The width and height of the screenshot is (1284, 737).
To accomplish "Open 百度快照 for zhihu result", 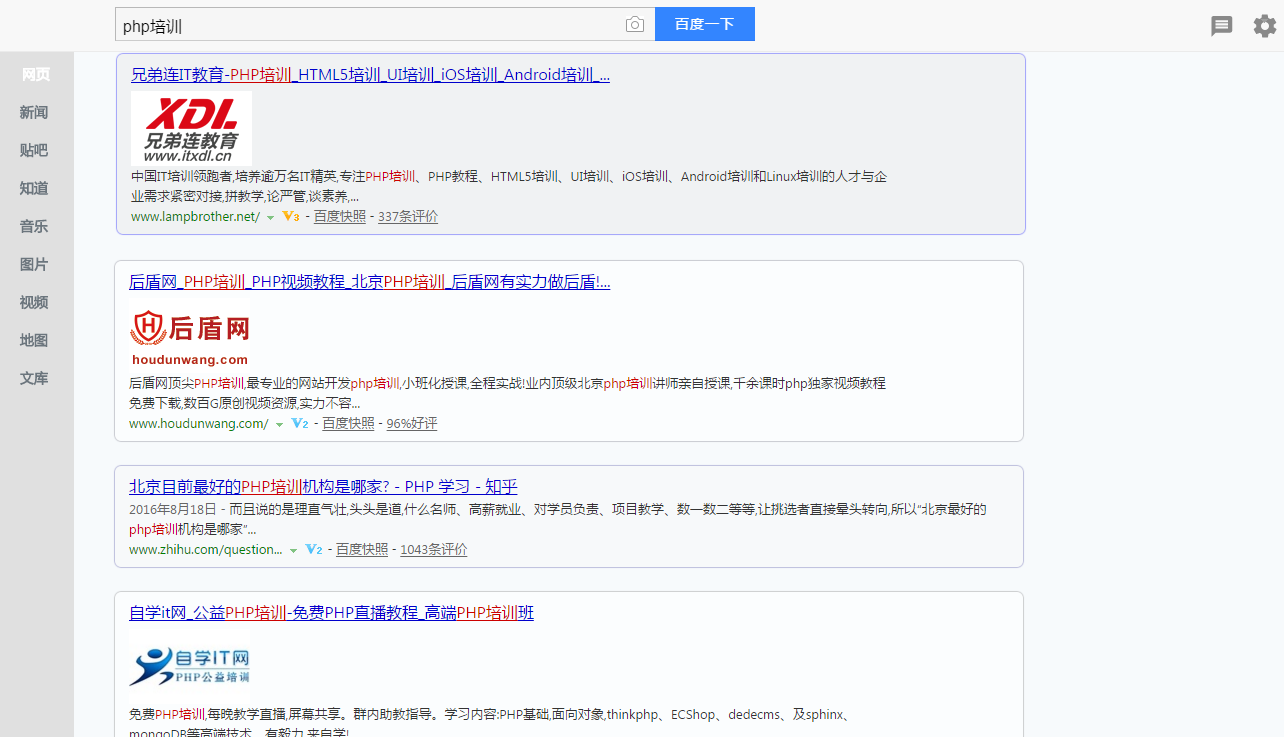I will coord(362,549).
